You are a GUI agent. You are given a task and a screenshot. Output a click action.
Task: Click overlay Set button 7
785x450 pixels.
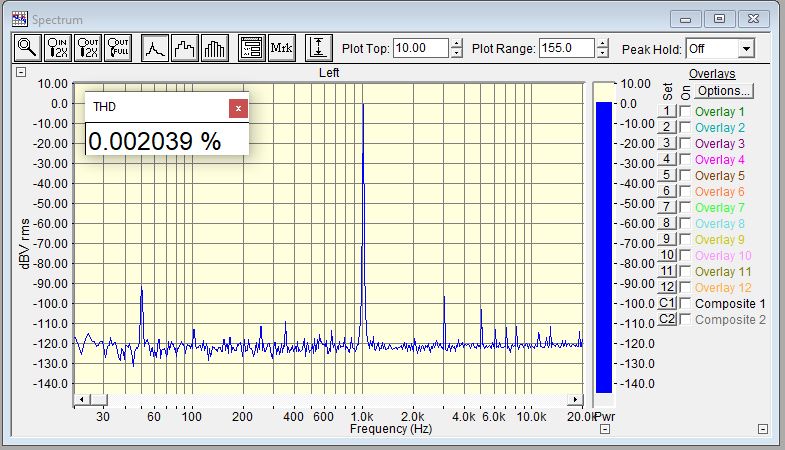tap(667, 207)
